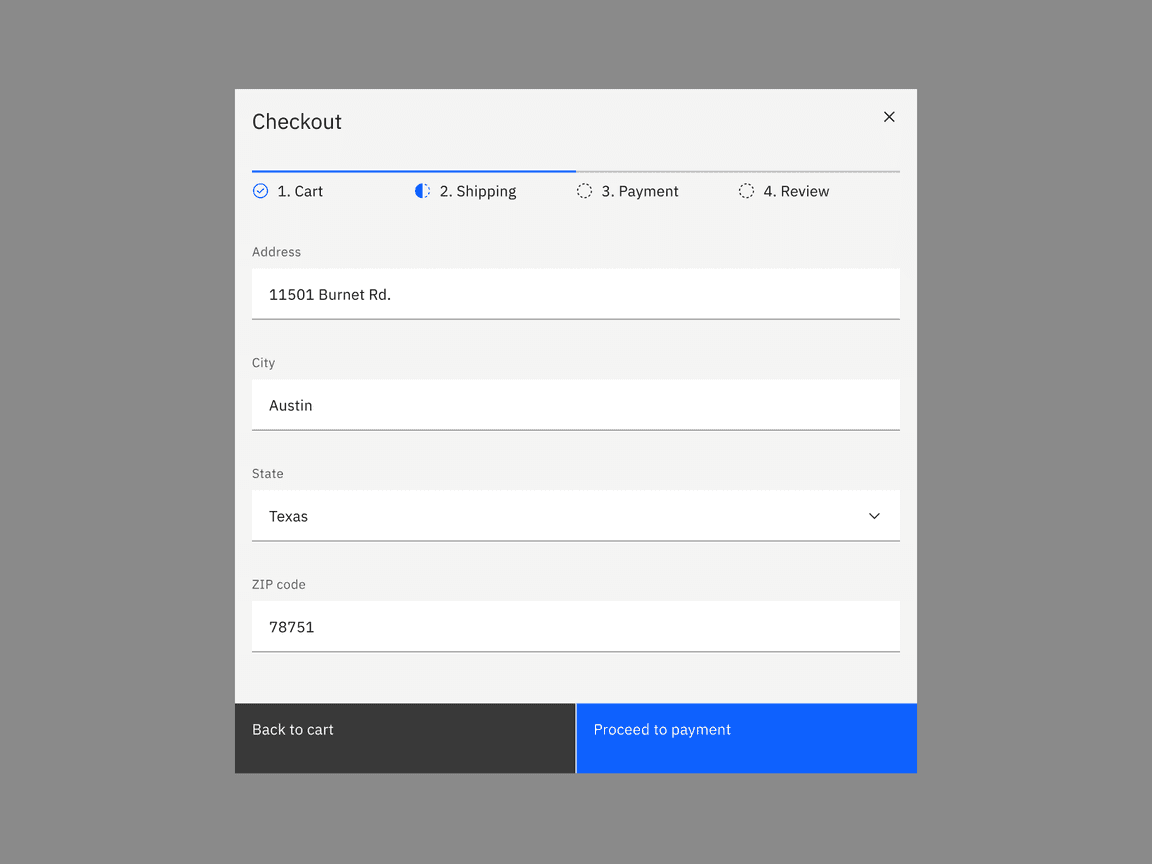Go to the "3. Payment" step
Image resolution: width=1152 pixels, height=864 pixels.
(x=640, y=191)
